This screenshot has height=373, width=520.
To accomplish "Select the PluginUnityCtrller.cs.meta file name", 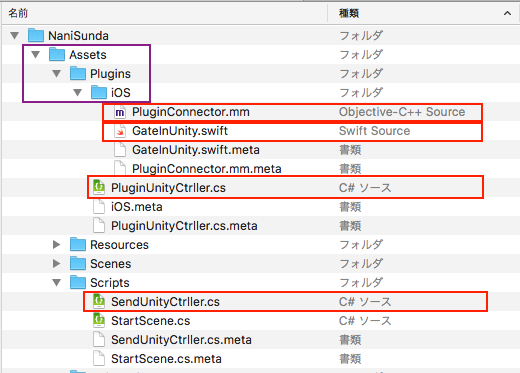I will tap(184, 226).
